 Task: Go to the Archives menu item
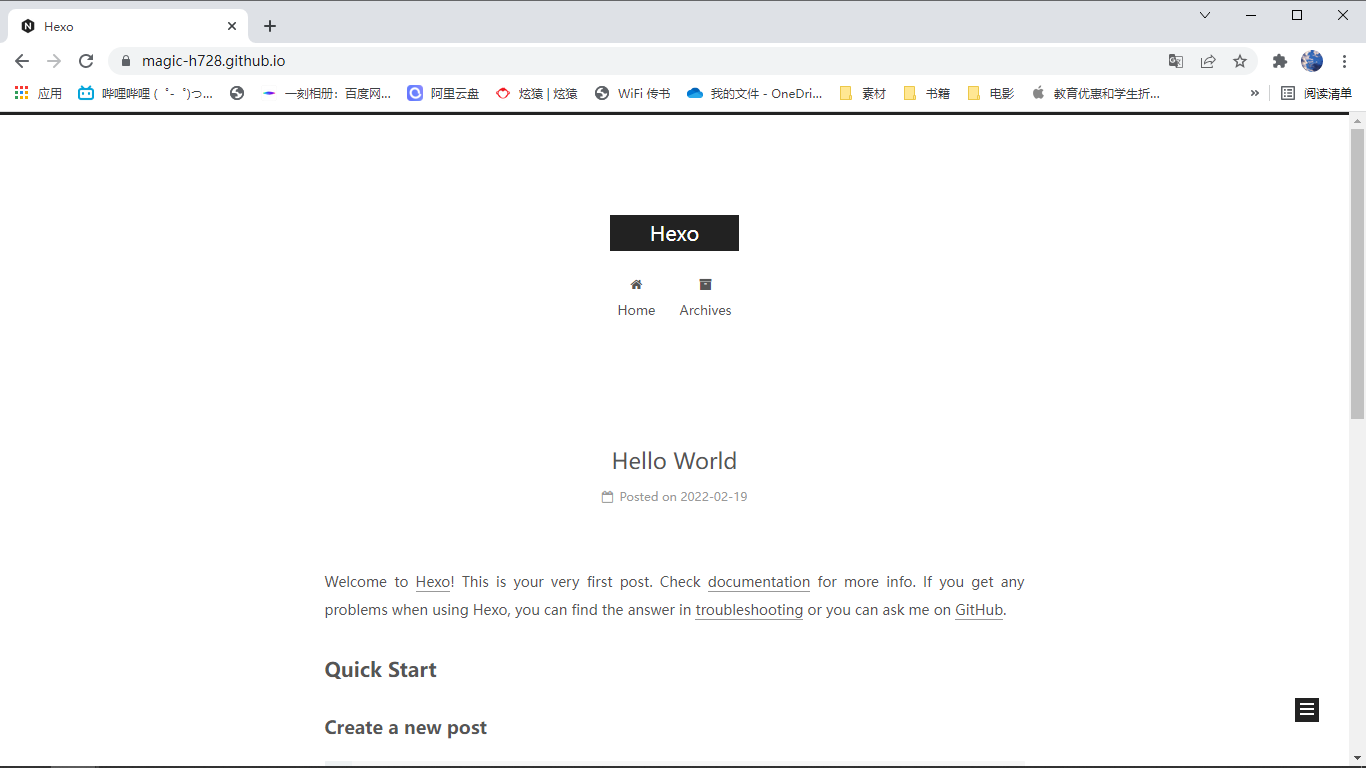coord(705,310)
